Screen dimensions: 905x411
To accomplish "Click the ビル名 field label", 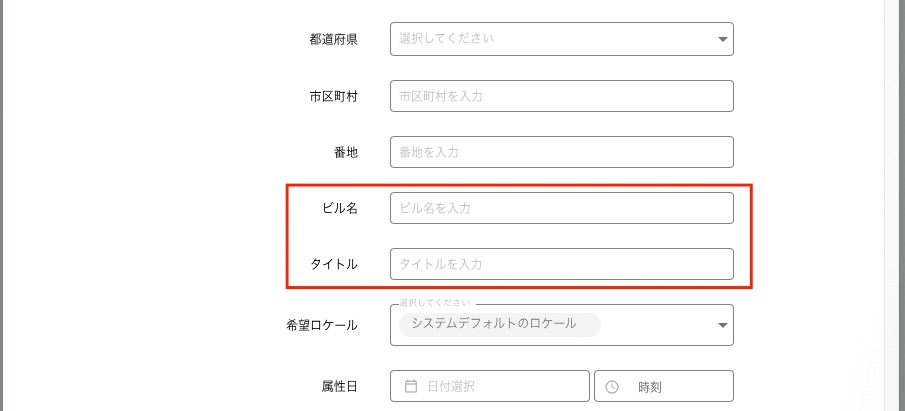I will 340,208.
